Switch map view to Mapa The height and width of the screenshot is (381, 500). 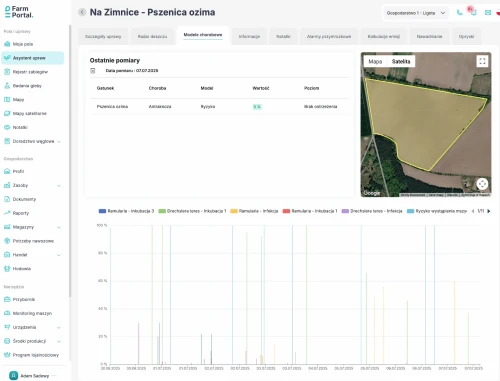point(375,61)
